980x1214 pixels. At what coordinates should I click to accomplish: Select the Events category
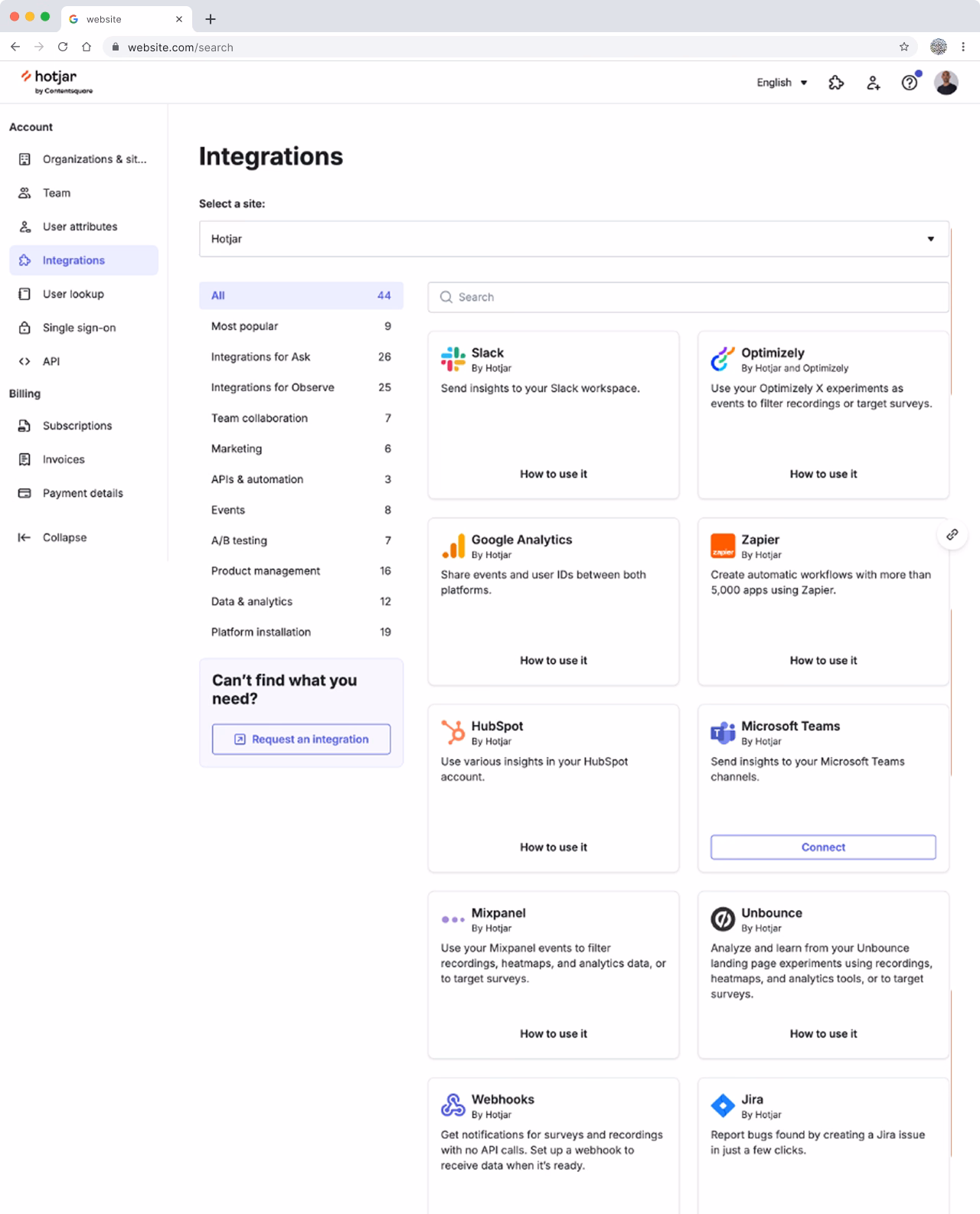[x=301, y=510]
